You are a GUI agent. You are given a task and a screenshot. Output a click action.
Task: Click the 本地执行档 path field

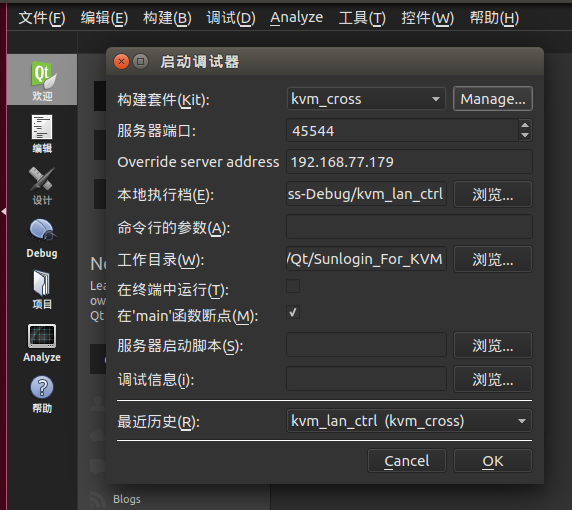[x=366, y=194]
